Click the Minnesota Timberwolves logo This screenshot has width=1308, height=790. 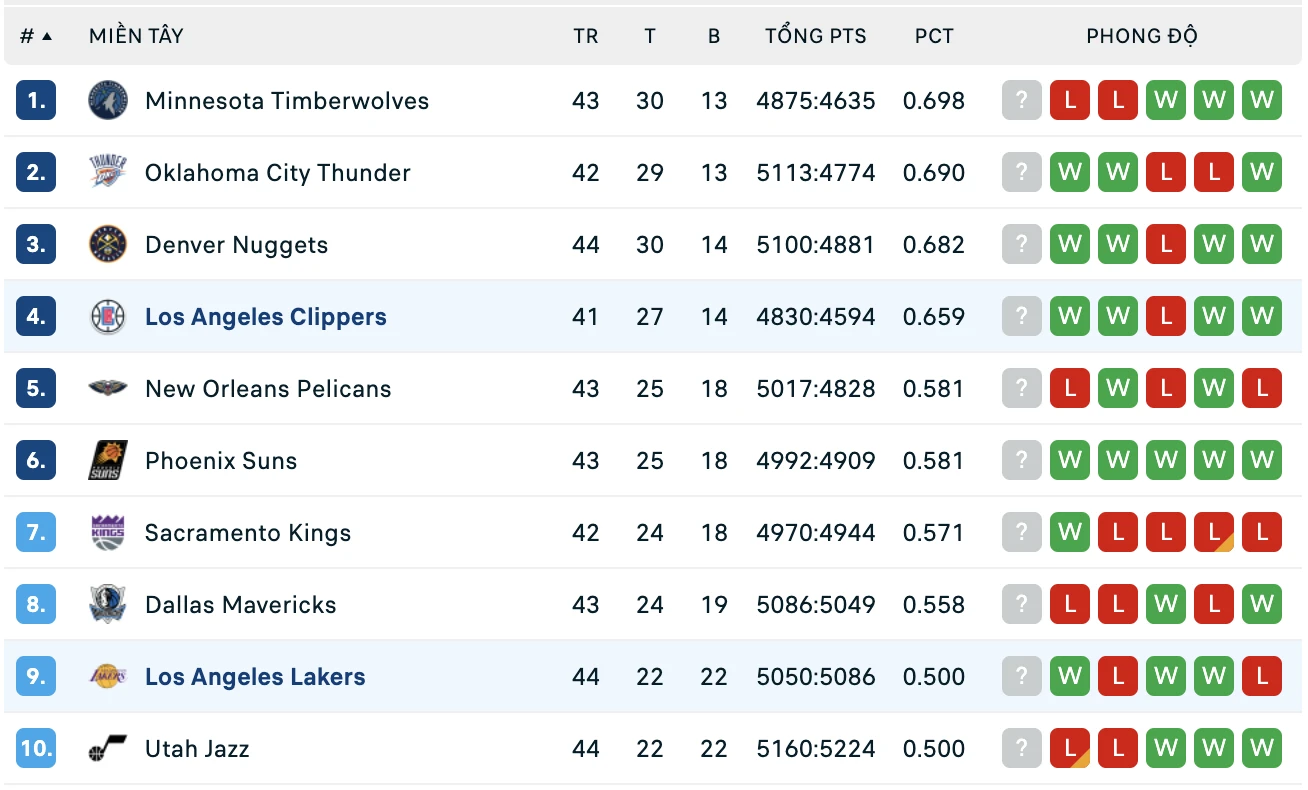click(x=108, y=101)
